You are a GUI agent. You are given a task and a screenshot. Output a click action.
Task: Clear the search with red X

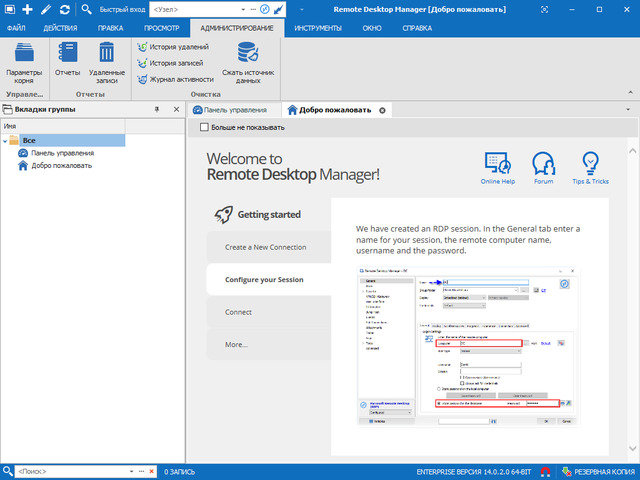pyautogui.click(x=151, y=471)
